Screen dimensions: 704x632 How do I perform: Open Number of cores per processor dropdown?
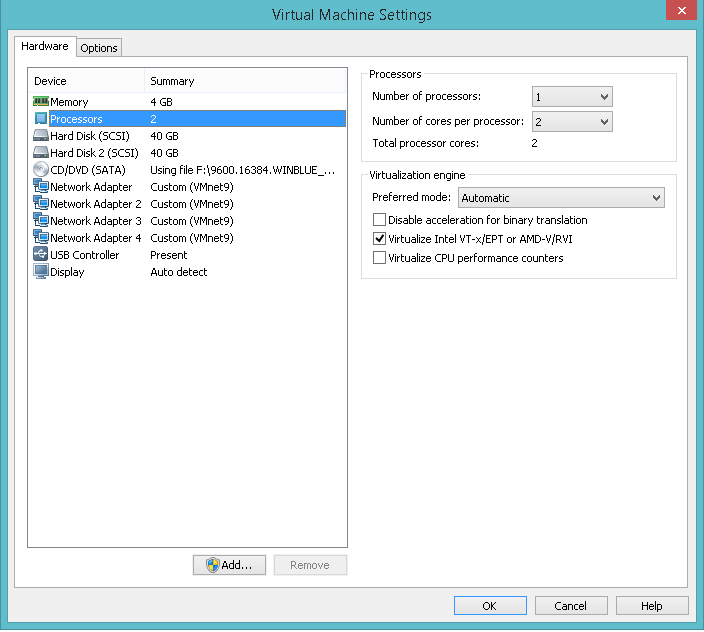pyautogui.click(x=572, y=122)
